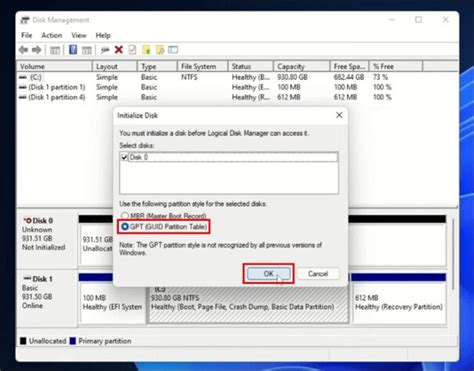Select the (C:) volume row
The image size is (474, 371).
click(x=220, y=77)
